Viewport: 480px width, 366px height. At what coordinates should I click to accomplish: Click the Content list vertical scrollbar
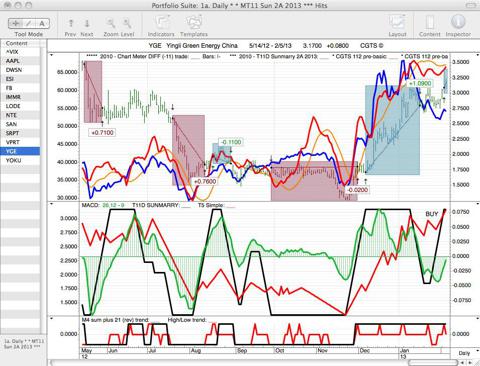click(43, 190)
